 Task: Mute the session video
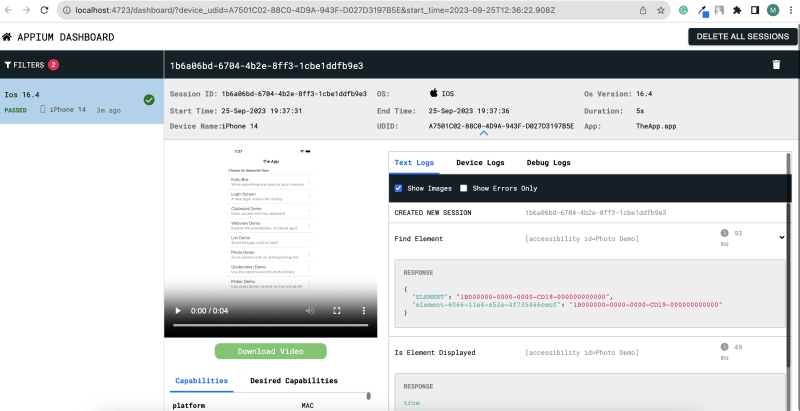[310, 311]
